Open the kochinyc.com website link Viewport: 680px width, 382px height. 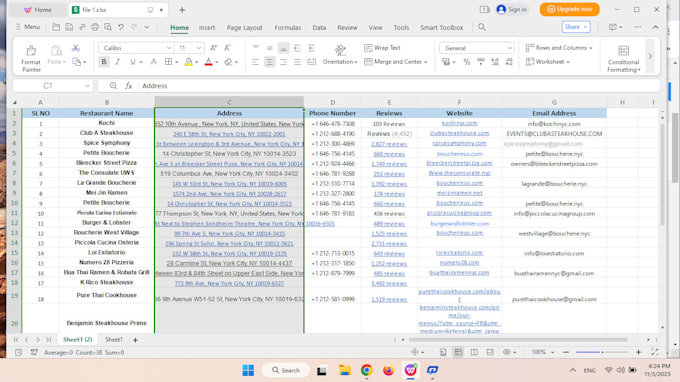tap(459, 124)
